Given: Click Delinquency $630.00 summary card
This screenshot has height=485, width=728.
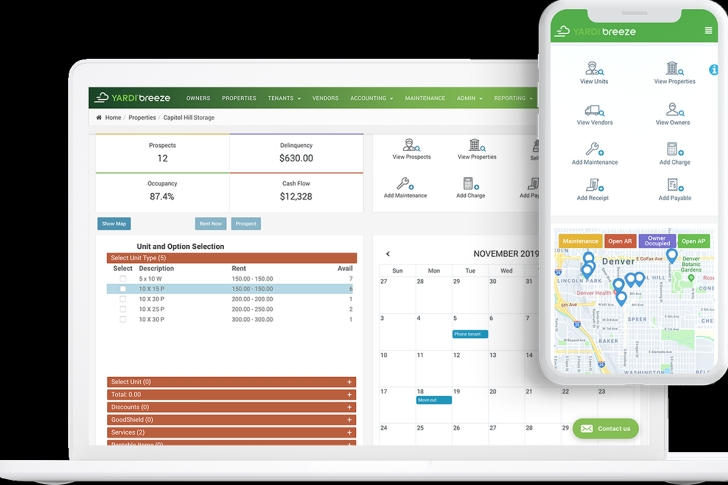Looking at the screenshot, I should 296,153.
